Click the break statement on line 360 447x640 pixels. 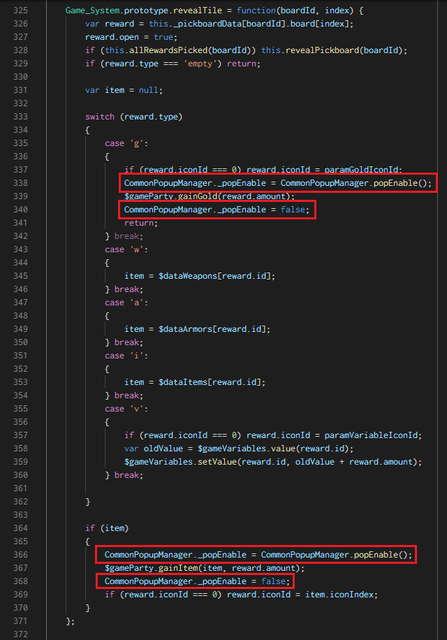[x=129, y=475]
